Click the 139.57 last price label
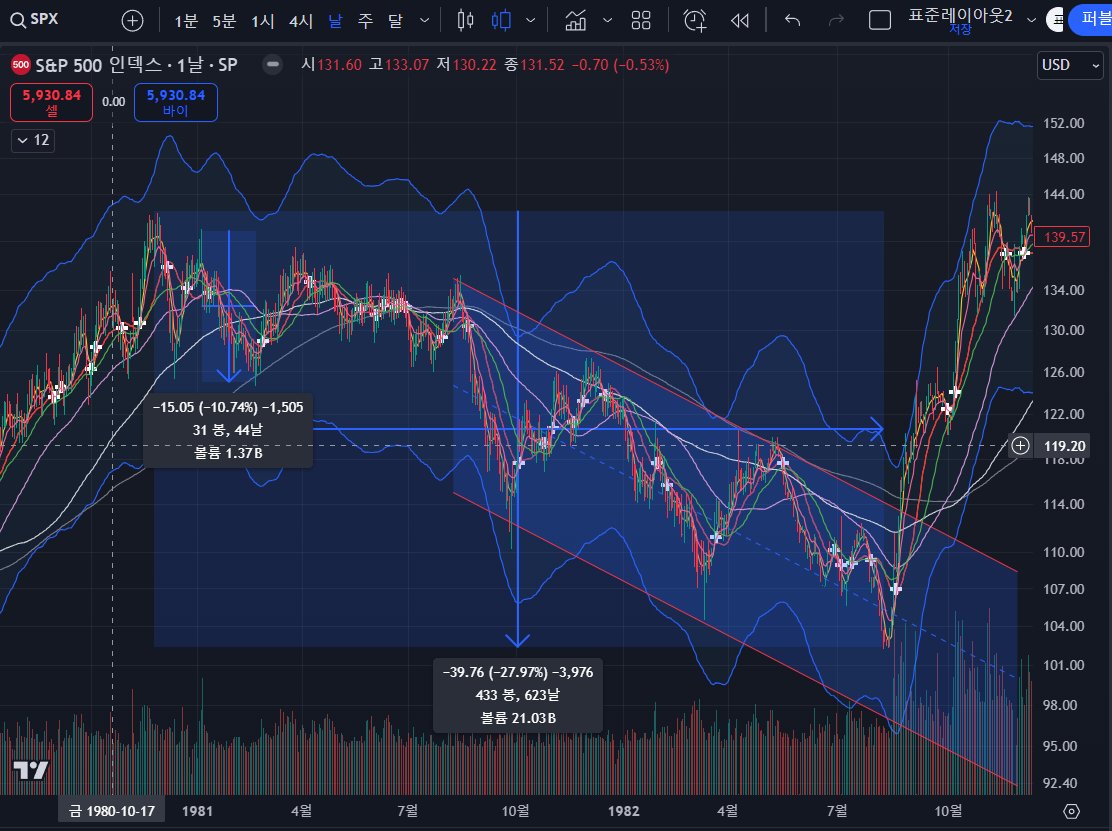The width and height of the screenshot is (1112, 831). (x=1062, y=237)
